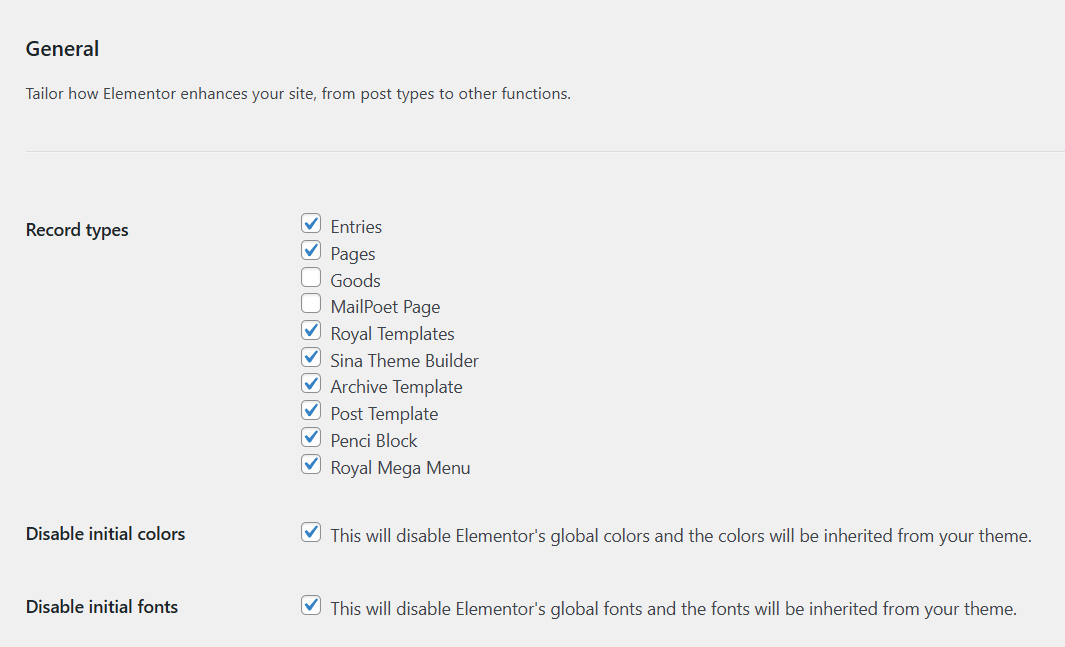Uncheck the Penci Block checkbox
The width and height of the screenshot is (1065, 647).
coord(311,437)
